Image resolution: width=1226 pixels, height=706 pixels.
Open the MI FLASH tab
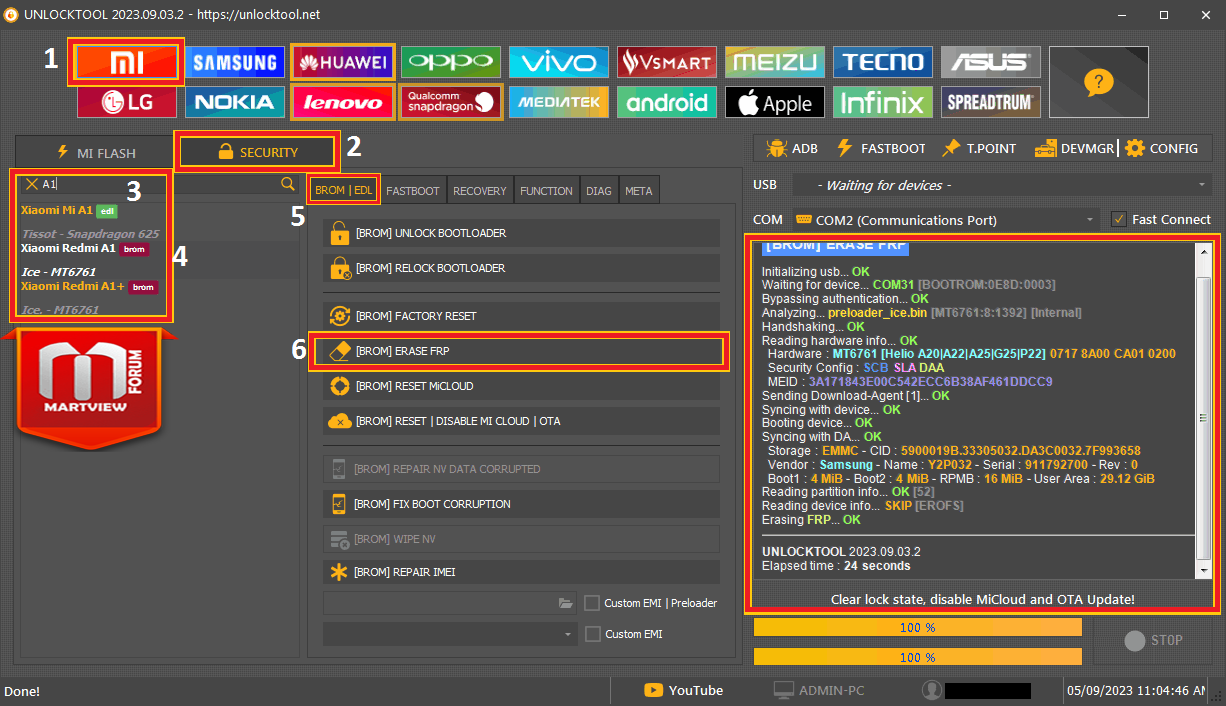96,153
